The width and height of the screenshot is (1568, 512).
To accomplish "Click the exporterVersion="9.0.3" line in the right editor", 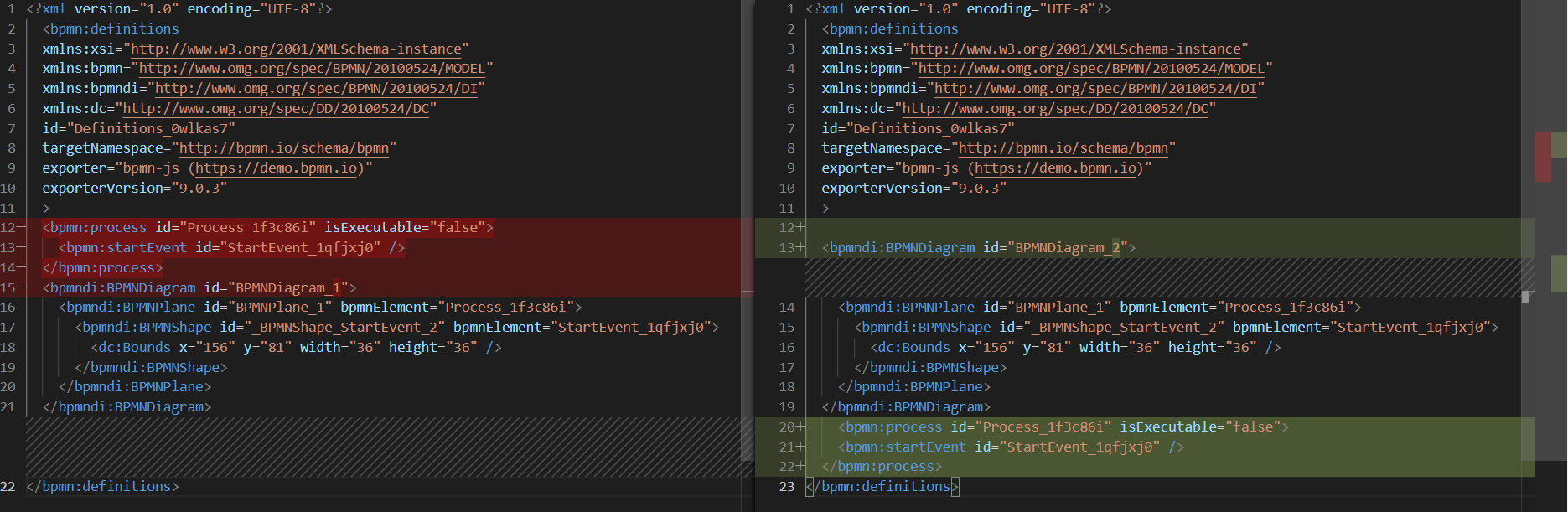I will point(913,188).
